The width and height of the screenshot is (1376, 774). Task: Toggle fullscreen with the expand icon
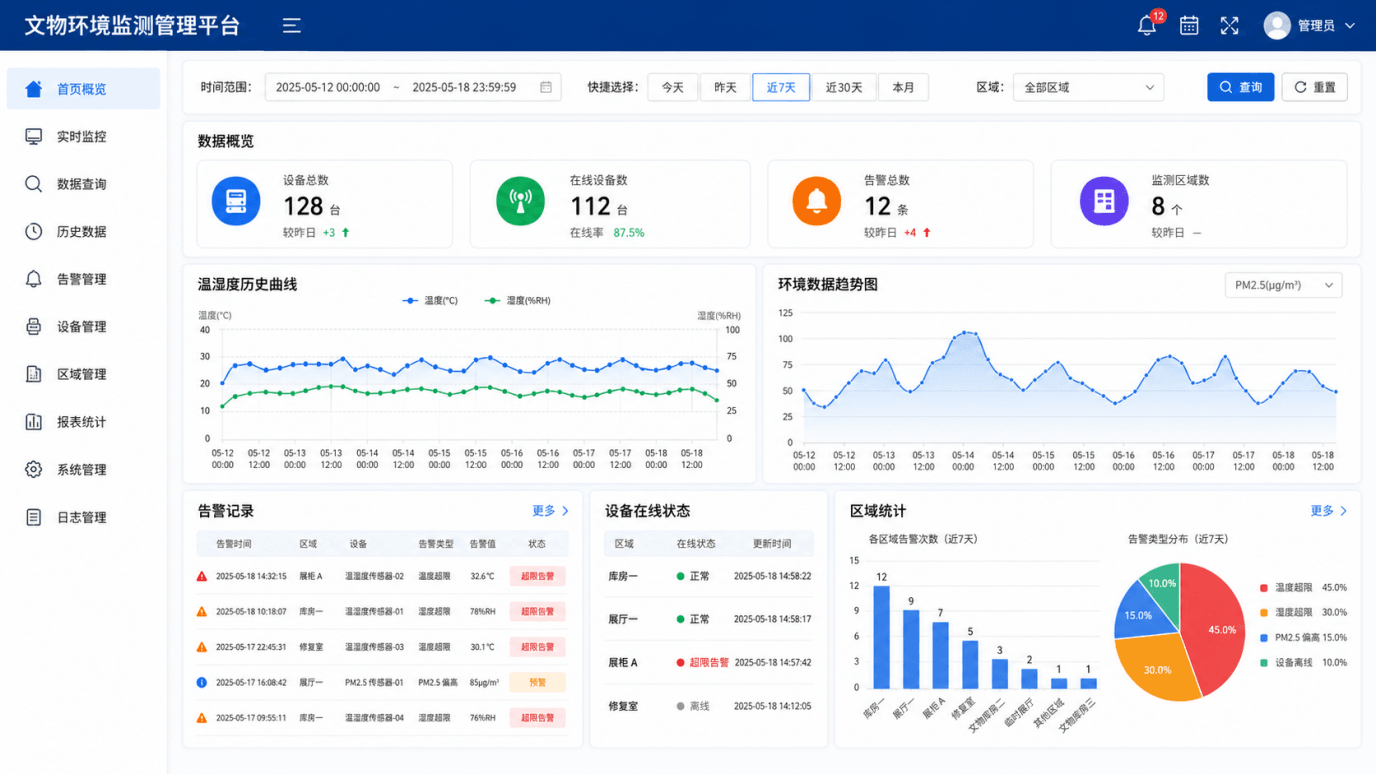tap(1229, 26)
